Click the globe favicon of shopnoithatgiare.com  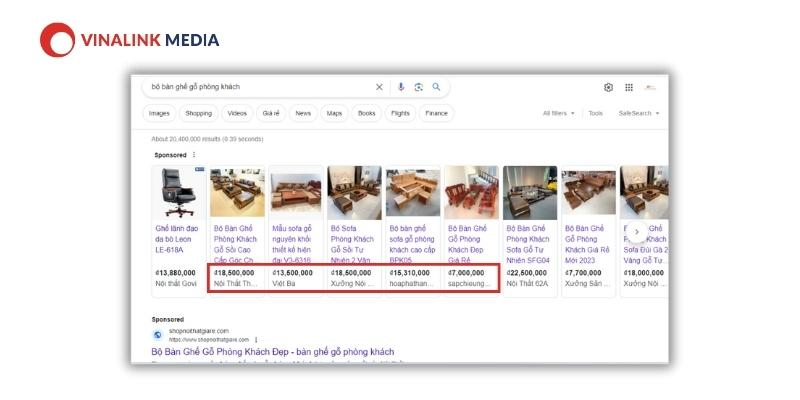[x=158, y=335]
